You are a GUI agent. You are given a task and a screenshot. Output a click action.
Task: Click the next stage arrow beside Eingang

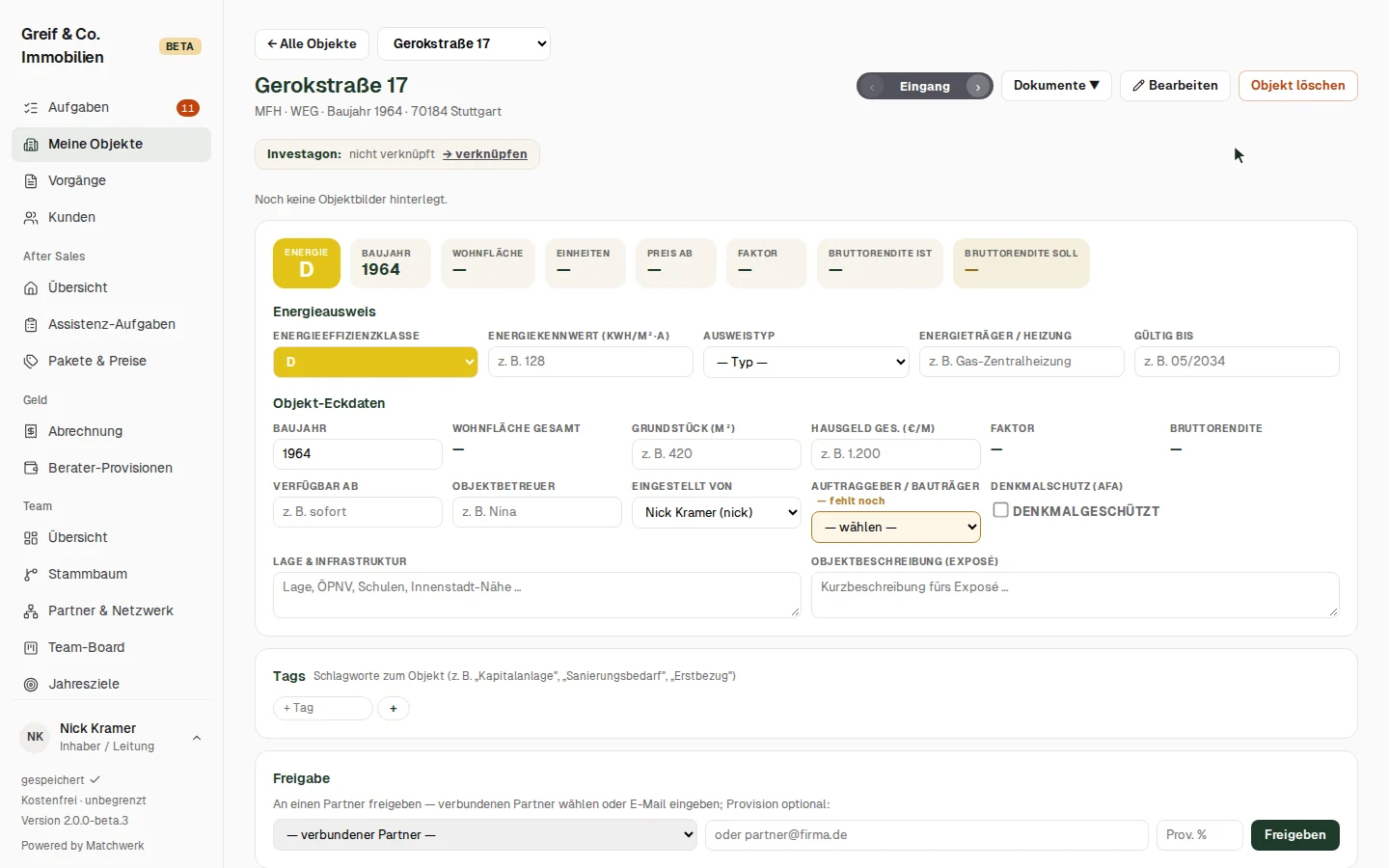click(978, 87)
